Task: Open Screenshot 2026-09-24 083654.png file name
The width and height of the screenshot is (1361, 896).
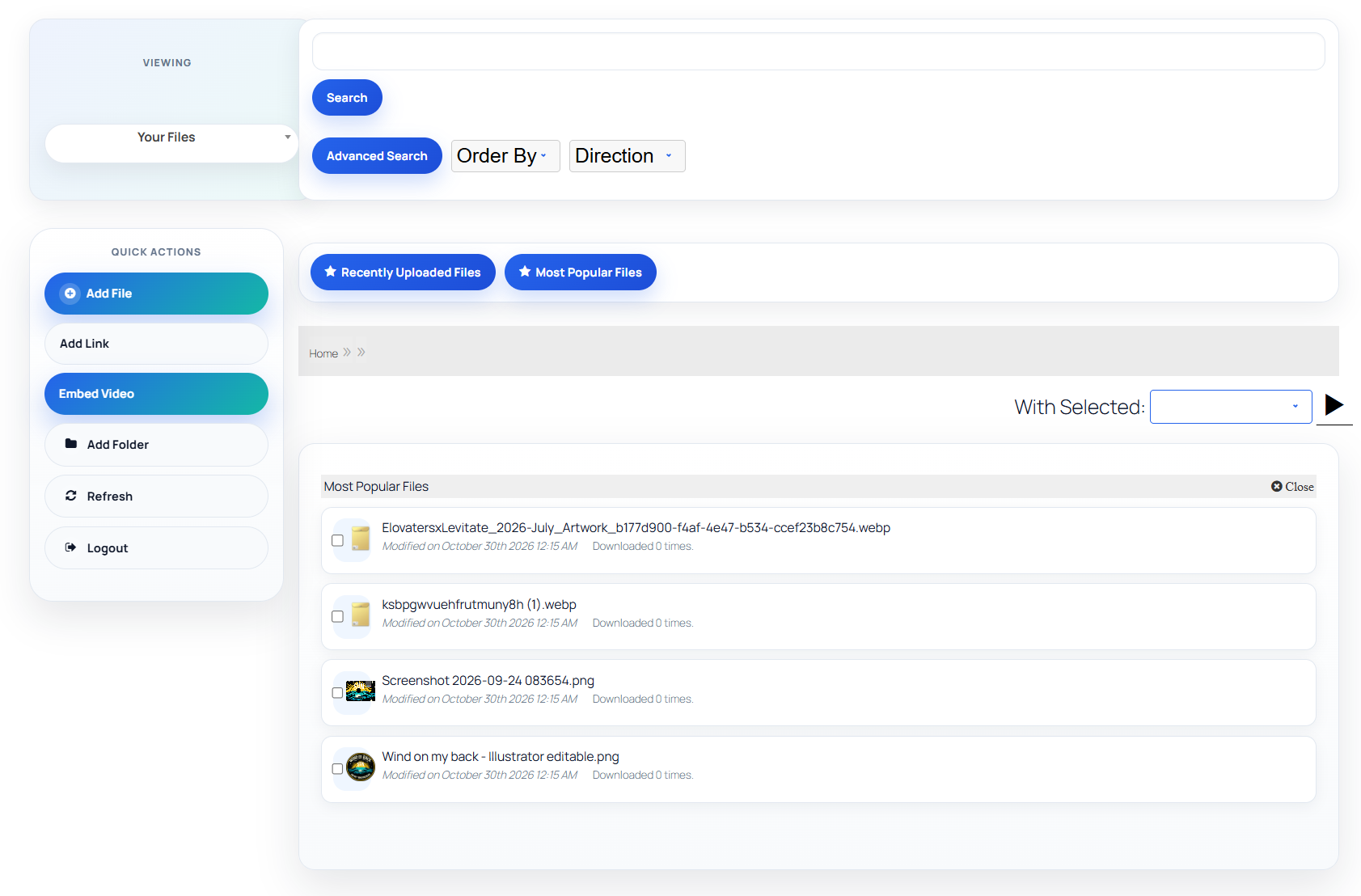Action: pyautogui.click(x=488, y=680)
